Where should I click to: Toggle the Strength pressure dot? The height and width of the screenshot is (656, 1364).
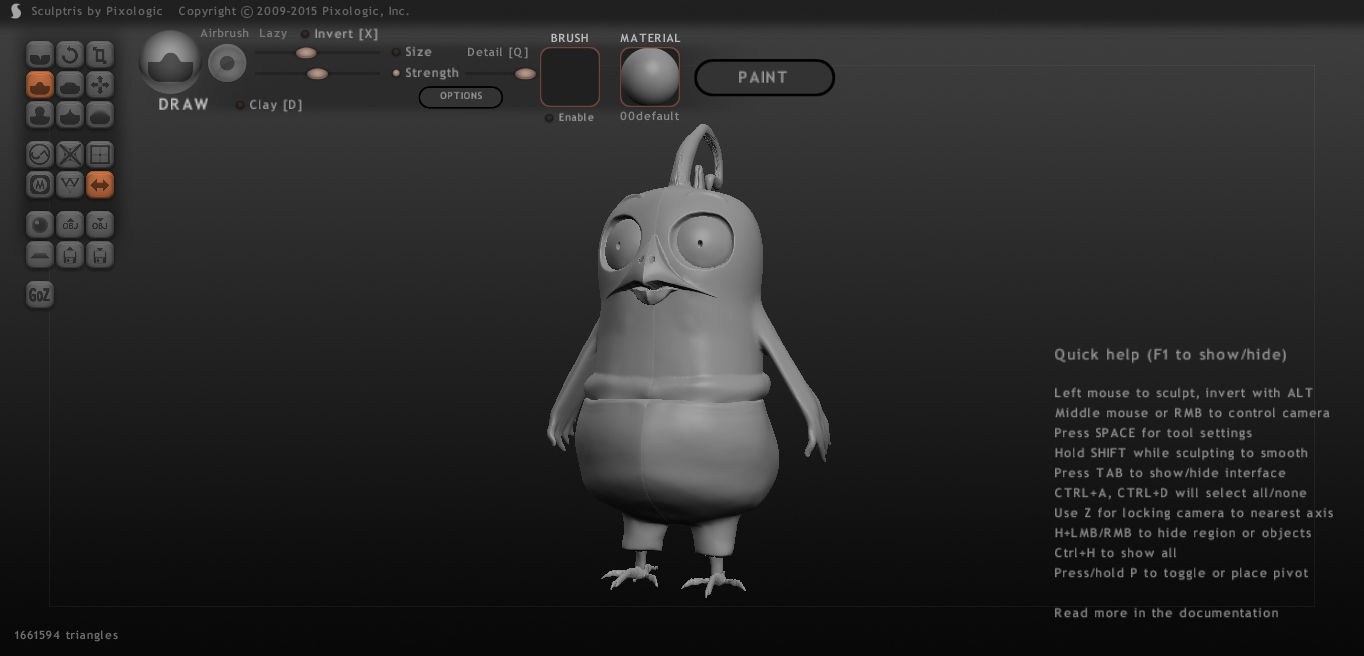[x=396, y=73]
